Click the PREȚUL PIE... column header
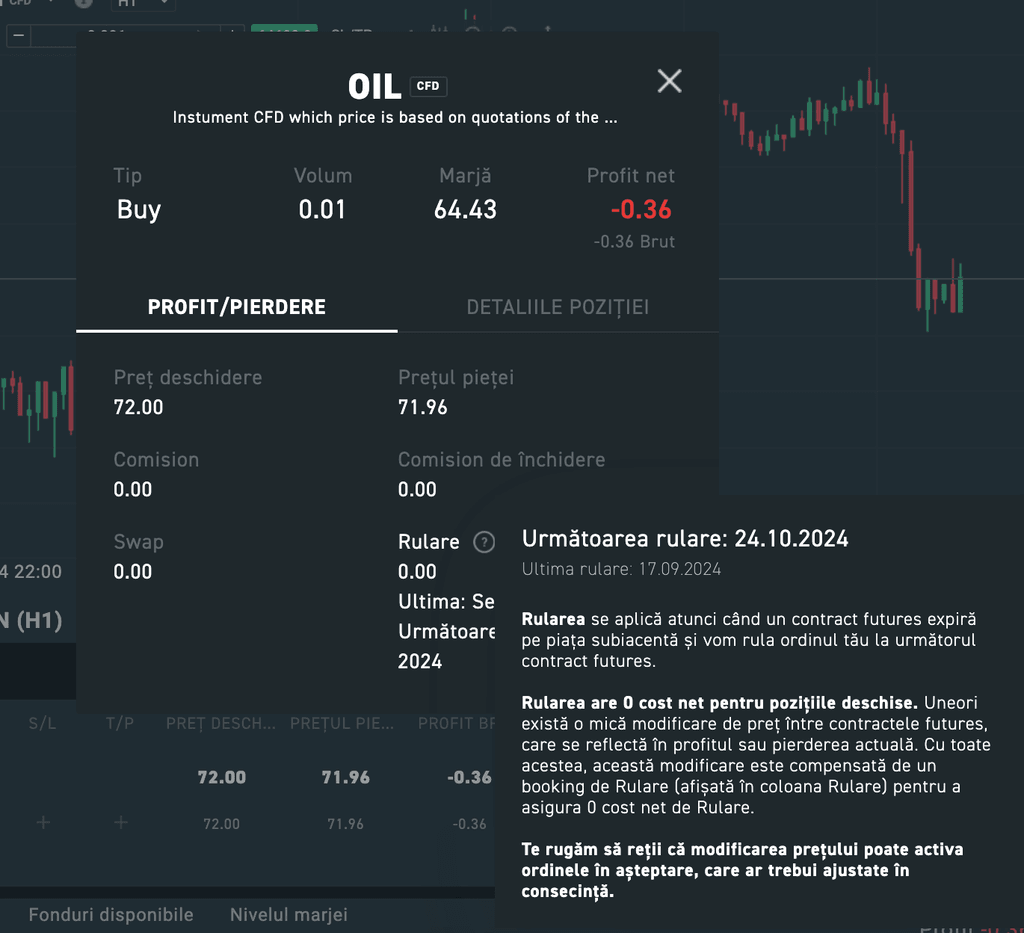 pyautogui.click(x=345, y=723)
